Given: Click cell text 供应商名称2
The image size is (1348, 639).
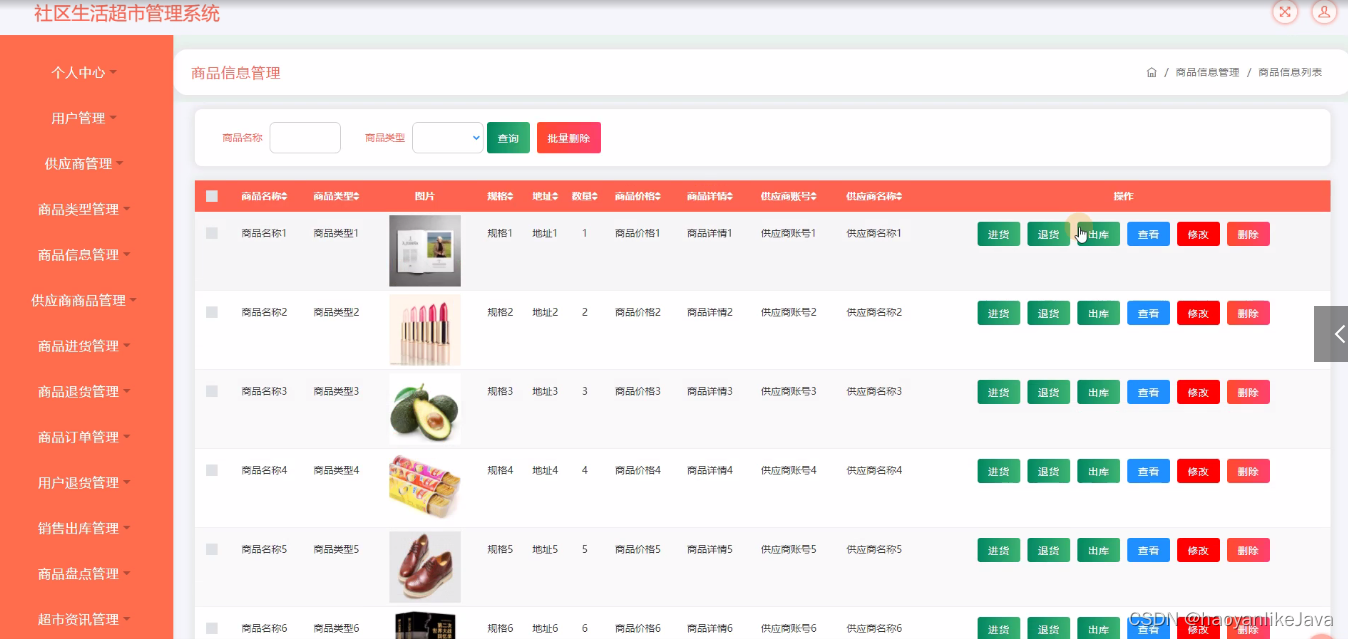Looking at the screenshot, I should click(874, 312).
